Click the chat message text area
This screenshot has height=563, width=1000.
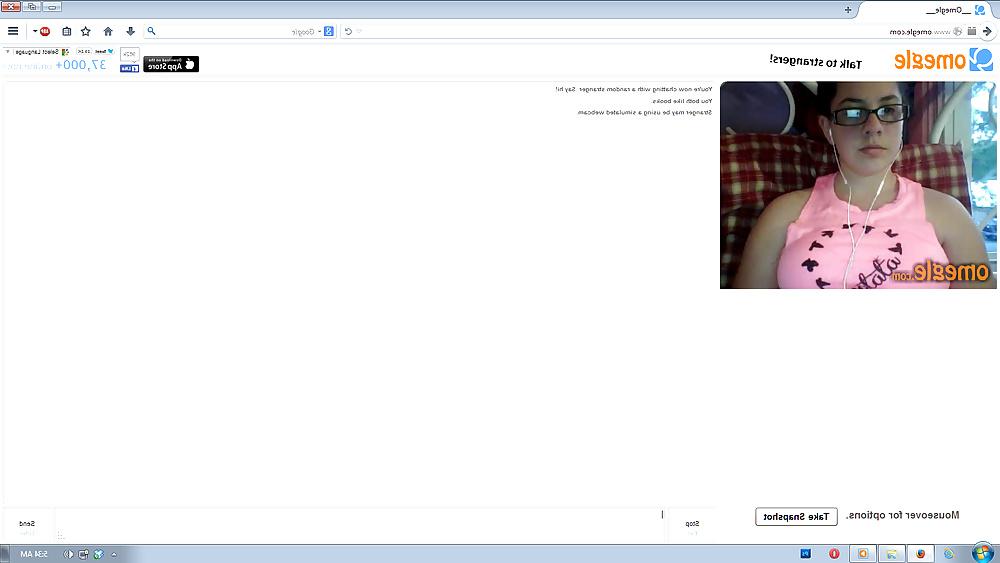pos(360,526)
